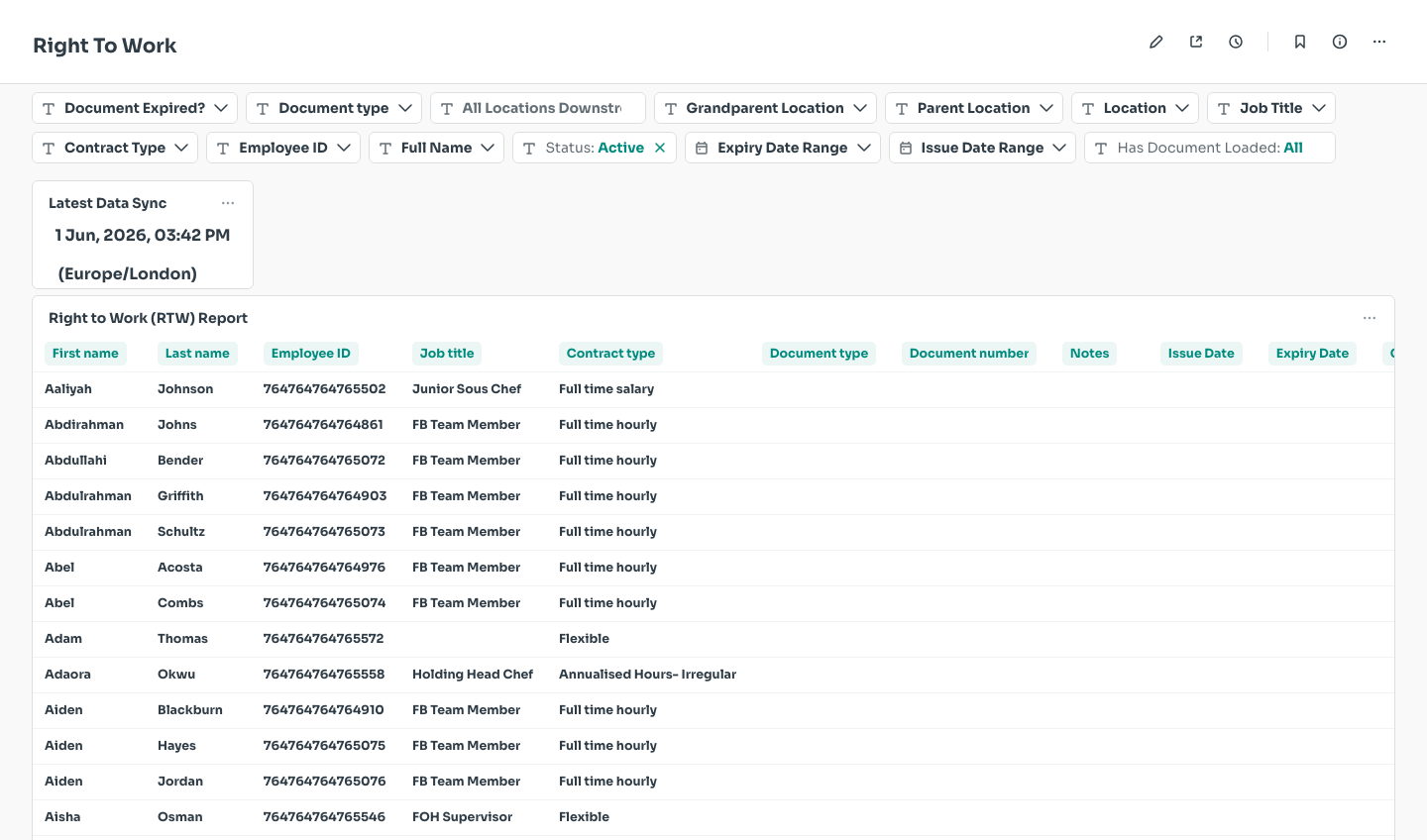Click last name Griffith cell

click(x=180, y=496)
